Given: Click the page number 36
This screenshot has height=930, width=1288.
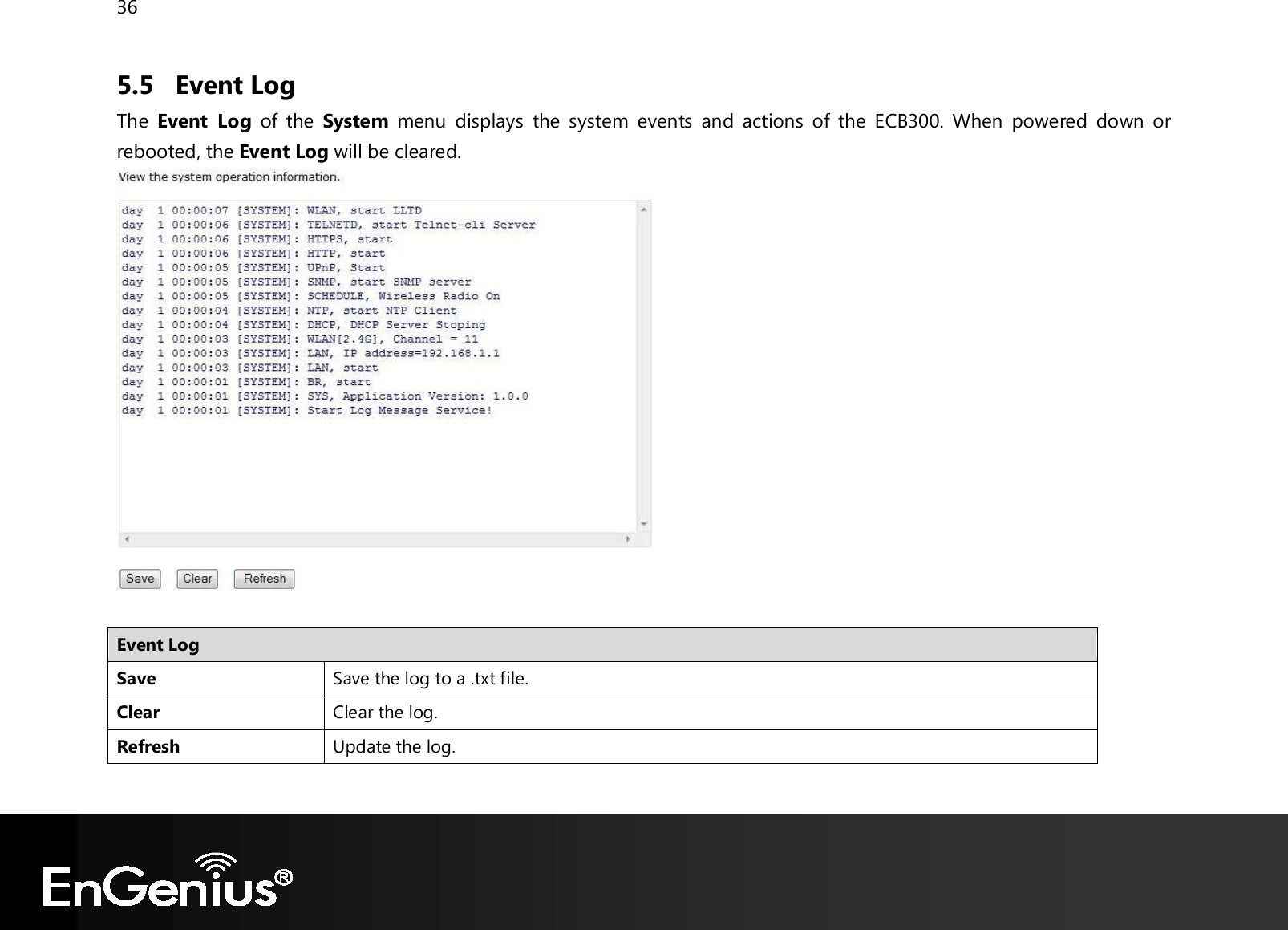Looking at the screenshot, I should point(128,8).
